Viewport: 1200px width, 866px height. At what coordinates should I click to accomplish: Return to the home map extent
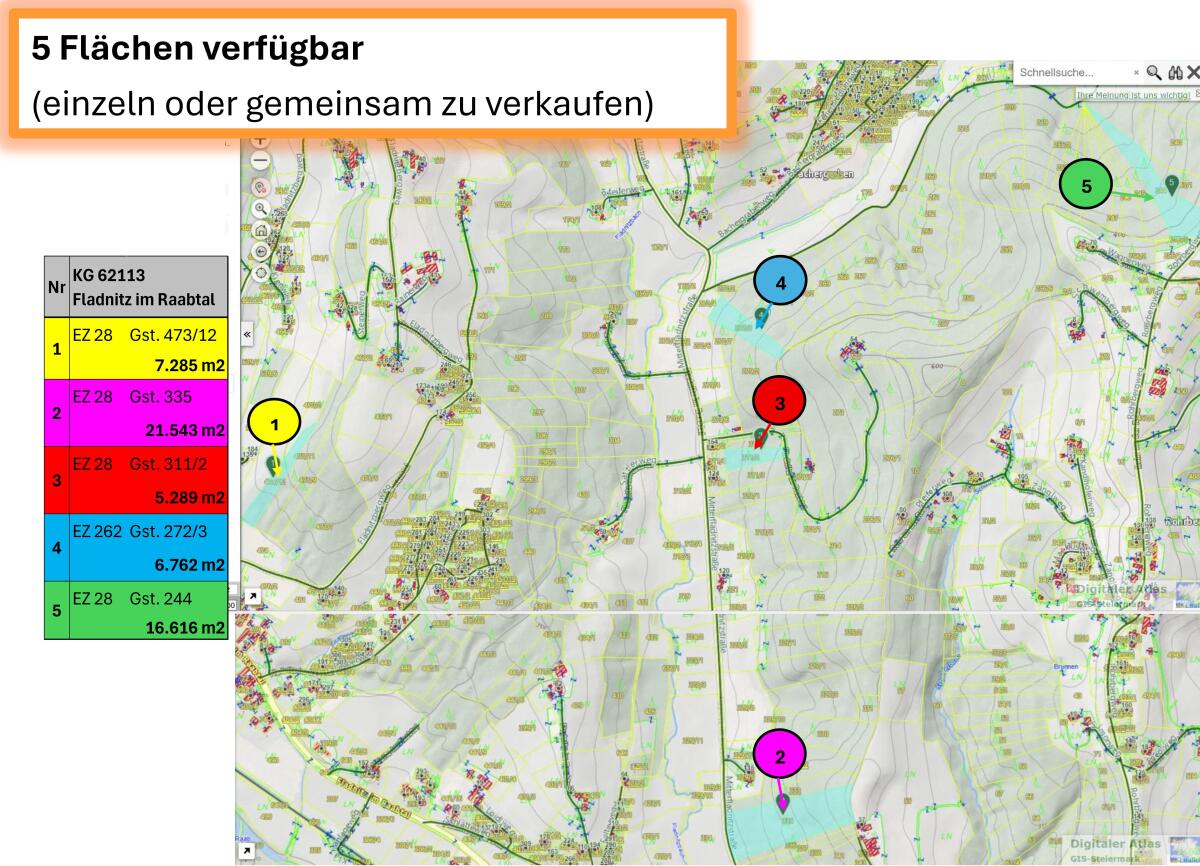click(x=260, y=231)
